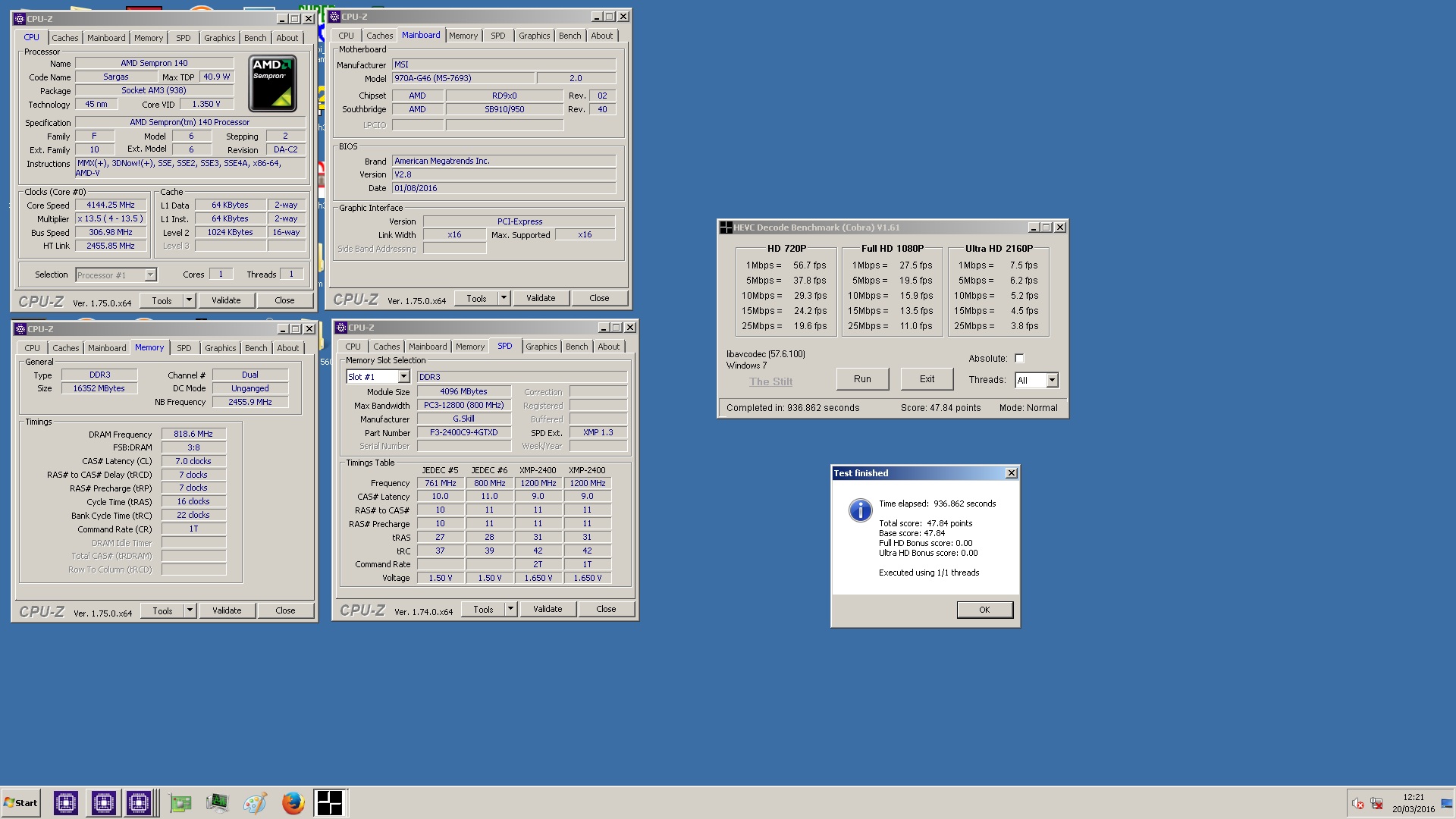Click Exit in HEVC Decode Benchmark
This screenshot has height=819, width=1456.
tap(927, 379)
